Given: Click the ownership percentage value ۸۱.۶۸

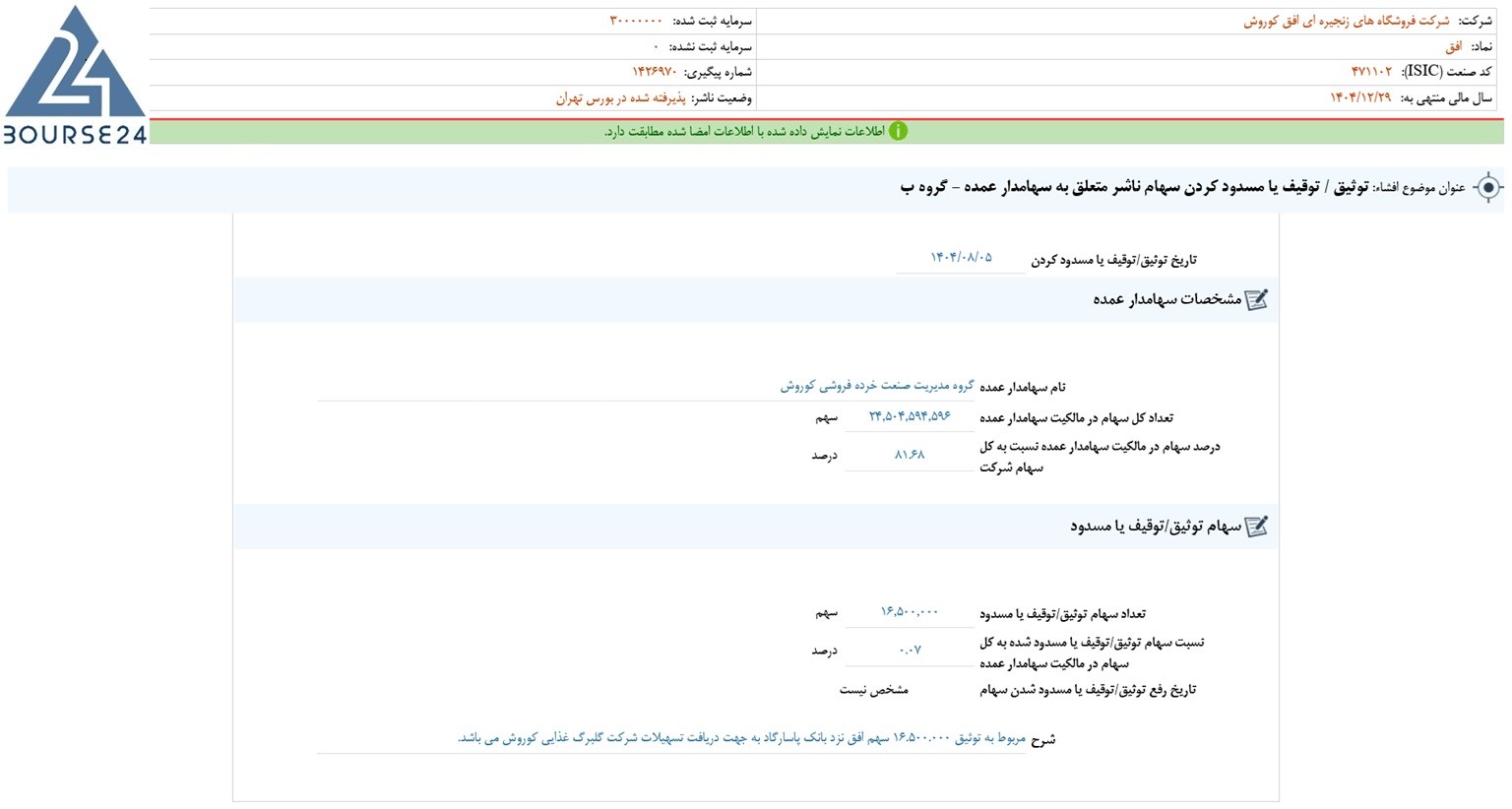Looking at the screenshot, I should [910, 455].
